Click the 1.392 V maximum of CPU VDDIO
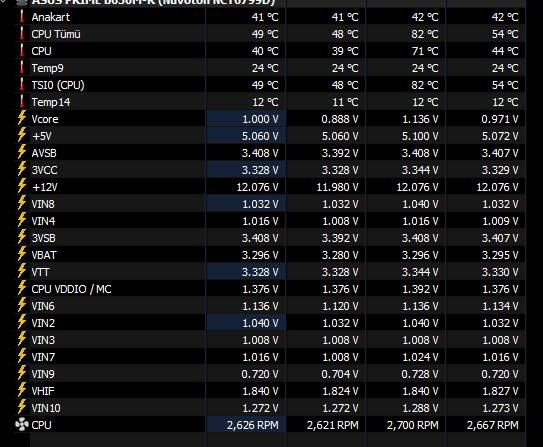This screenshot has width=543, height=447. point(420,289)
